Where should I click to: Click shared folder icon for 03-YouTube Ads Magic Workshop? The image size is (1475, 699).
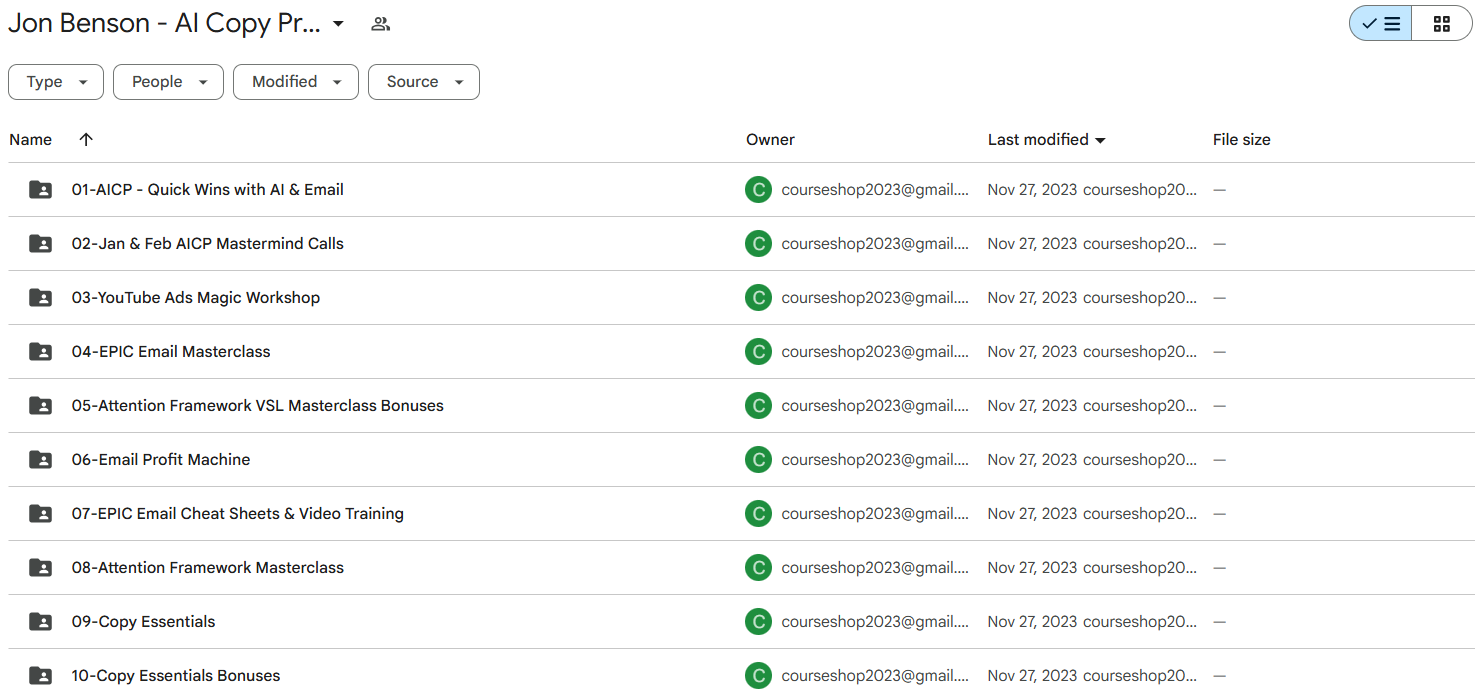(x=40, y=298)
